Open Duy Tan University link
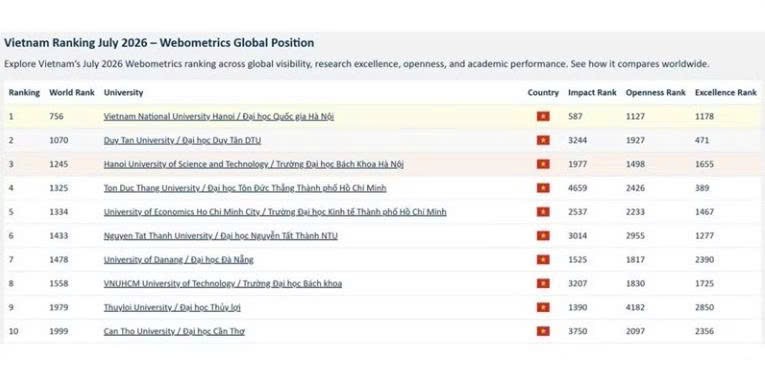Viewport: 765px width, 380px height. pos(182,140)
